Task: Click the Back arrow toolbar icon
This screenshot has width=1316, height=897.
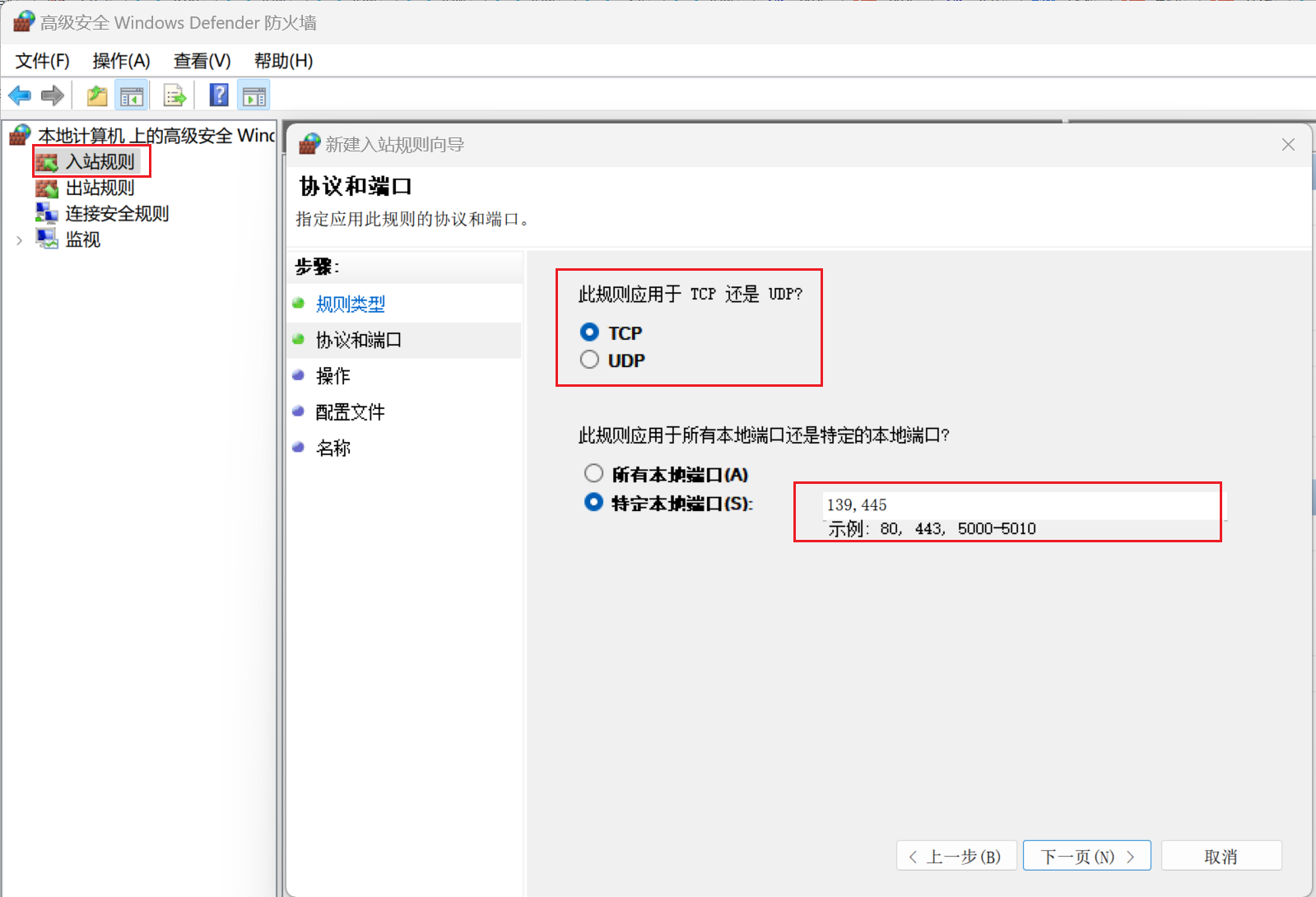Action: point(20,96)
